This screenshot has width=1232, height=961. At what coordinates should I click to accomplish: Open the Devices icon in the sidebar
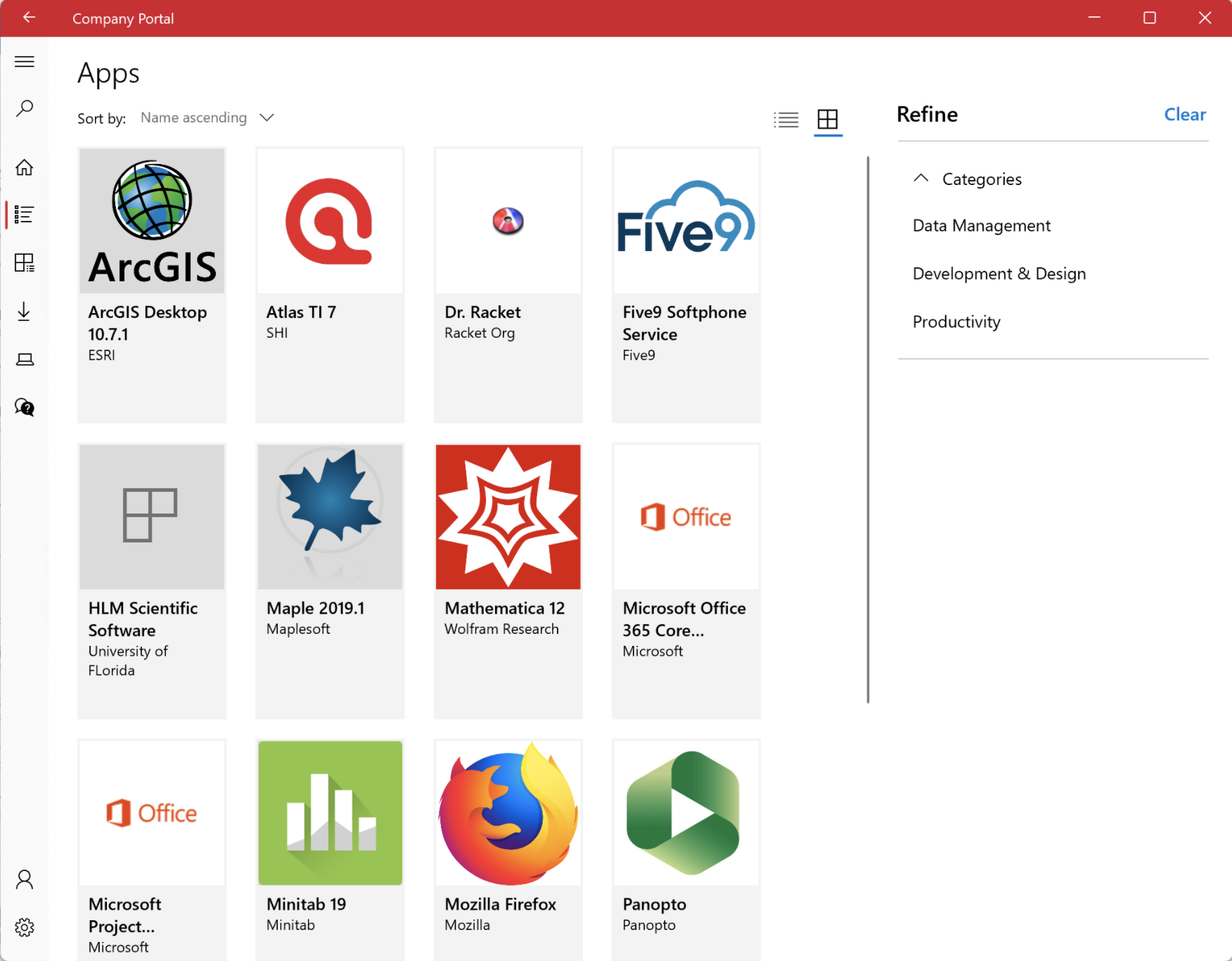click(25, 359)
